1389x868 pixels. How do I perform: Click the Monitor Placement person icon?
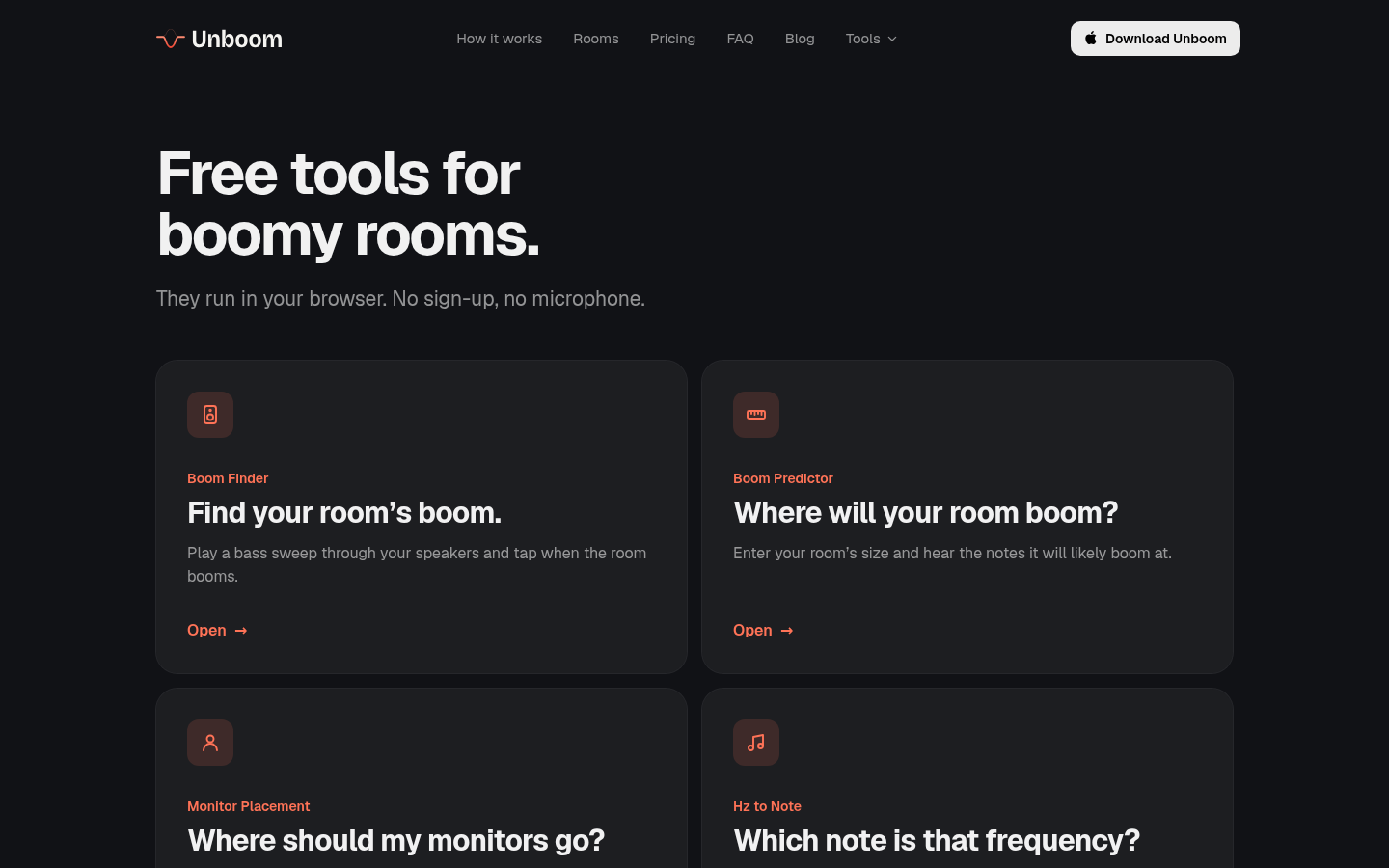[x=210, y=743]
